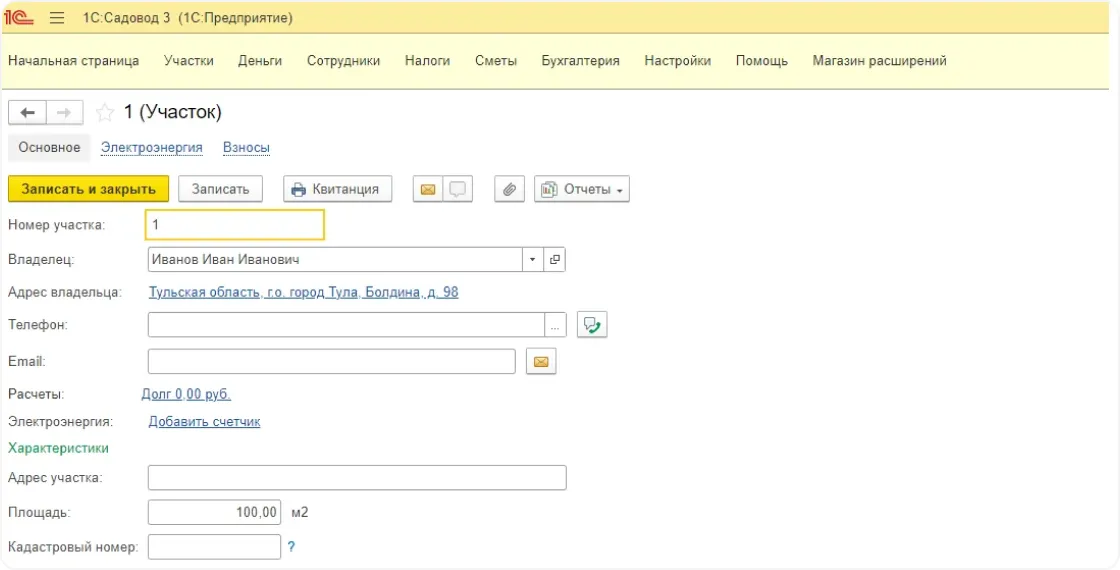
Task: Attach files with the paperclip icon
Action: click(x=509, y=189)
